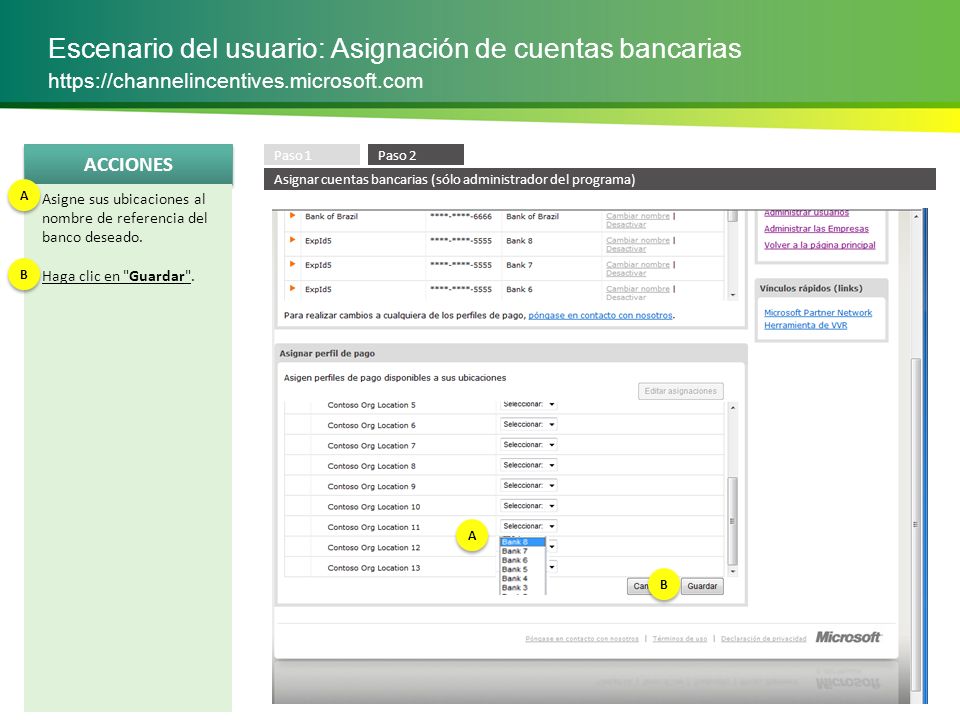This screenshot has height=720, width=960.
Task: Choose Bank 6 in the open dropdown list
Action: (x=522, y=560)
